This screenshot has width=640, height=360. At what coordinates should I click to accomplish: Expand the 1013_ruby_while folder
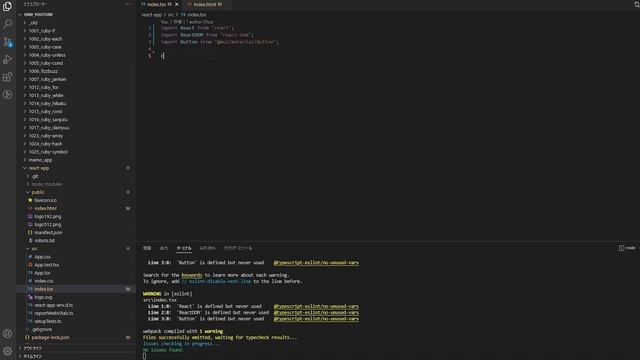[x=46, y=96]
